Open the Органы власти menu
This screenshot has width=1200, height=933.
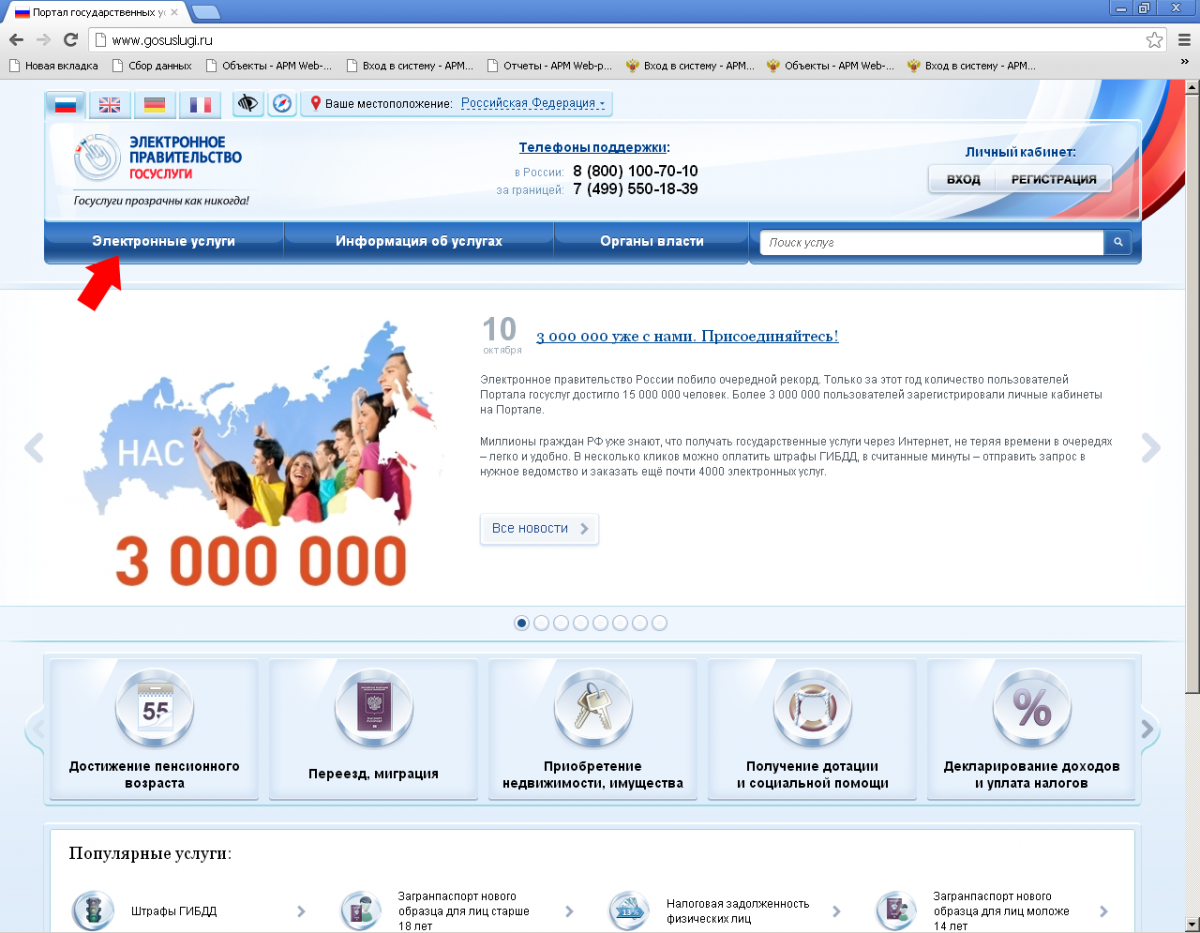(651, 241)
